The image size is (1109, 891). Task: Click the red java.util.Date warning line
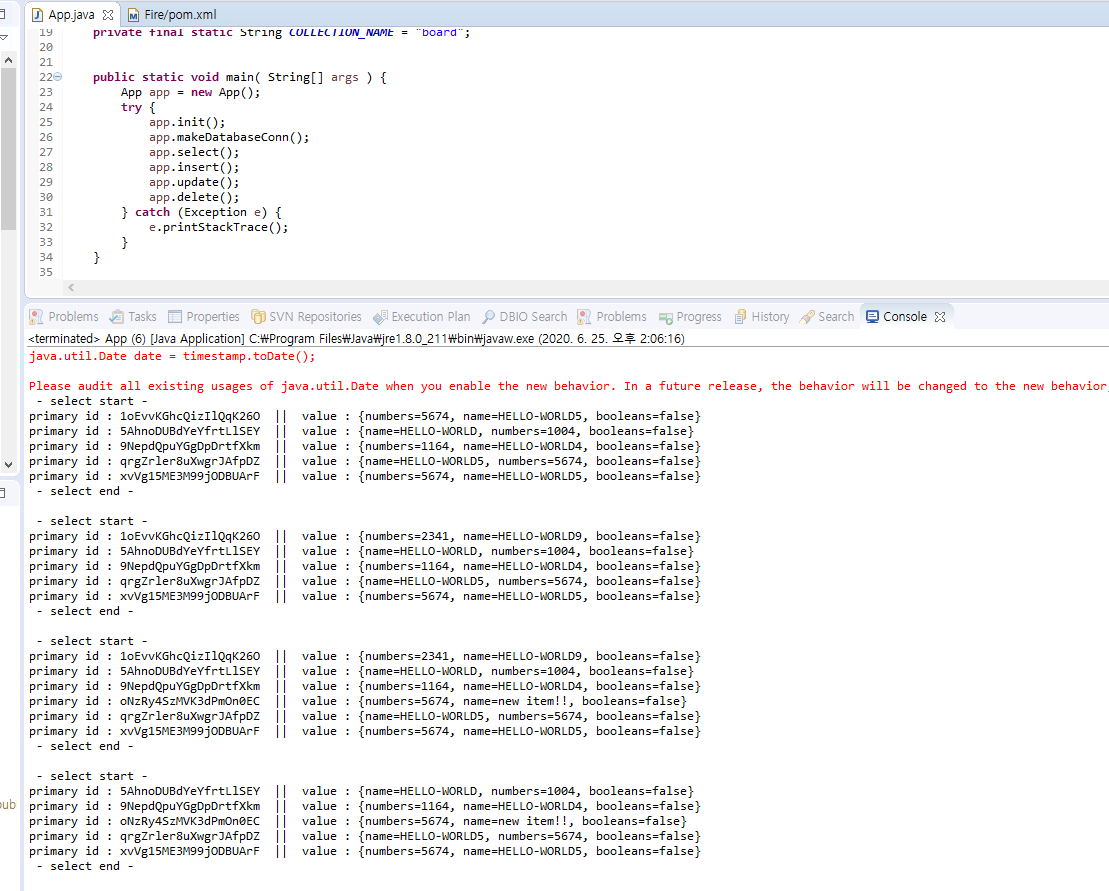pyautogui.click(x=172, y=356)
